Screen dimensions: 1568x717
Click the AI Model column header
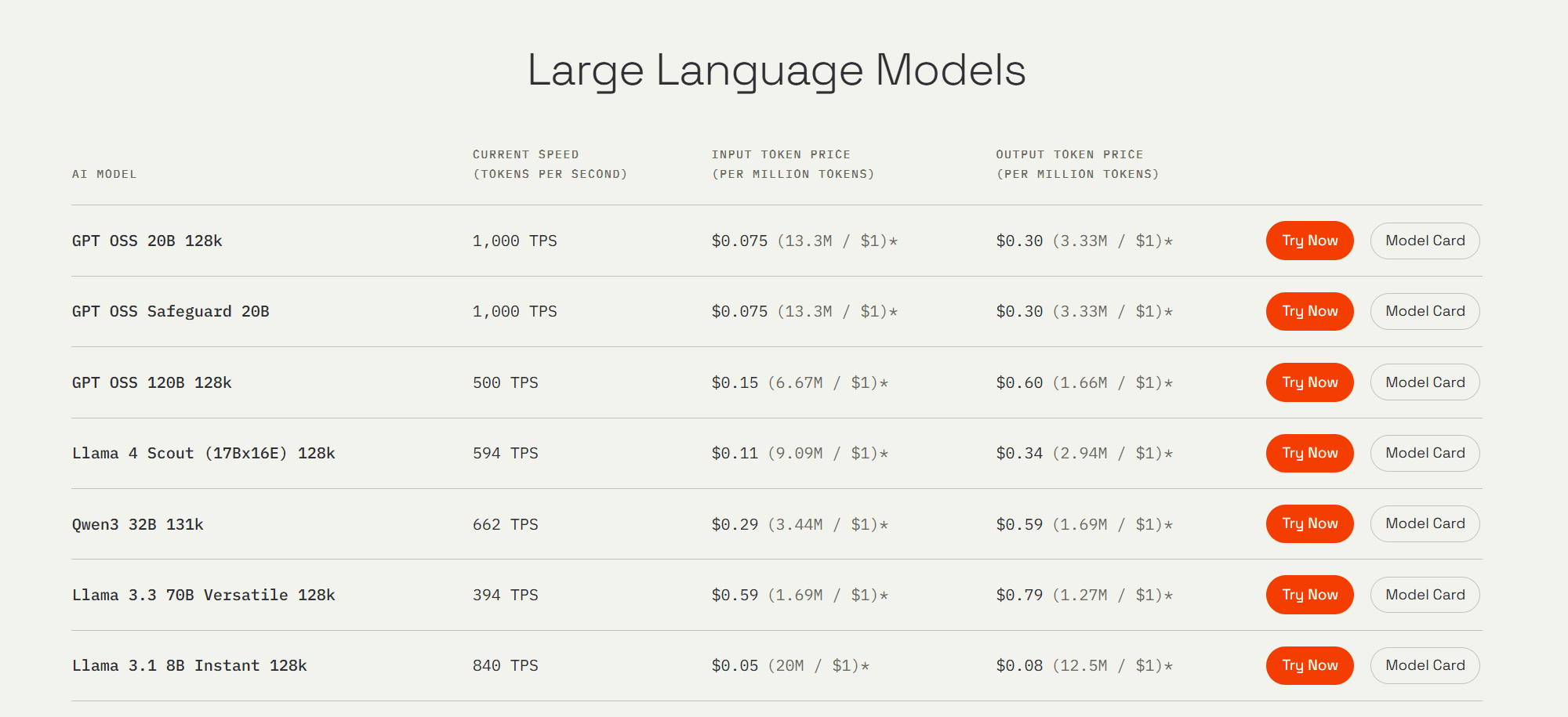click(104, 174)
